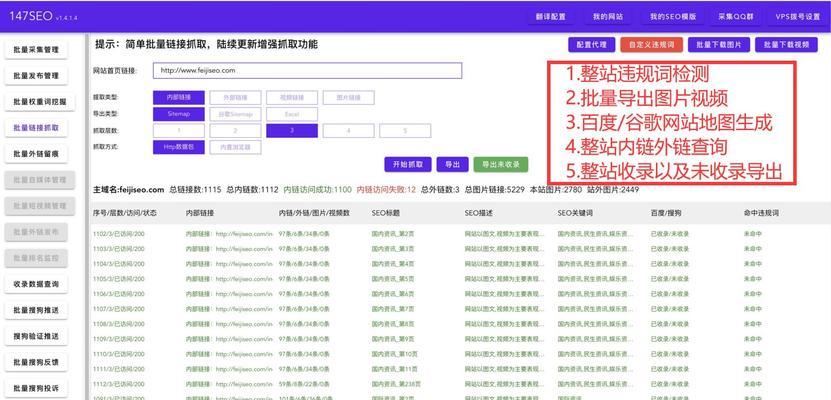This screenshot has height=400, width=831.
Task: Click 批量下载视频
Action: (x=787, y=45)
